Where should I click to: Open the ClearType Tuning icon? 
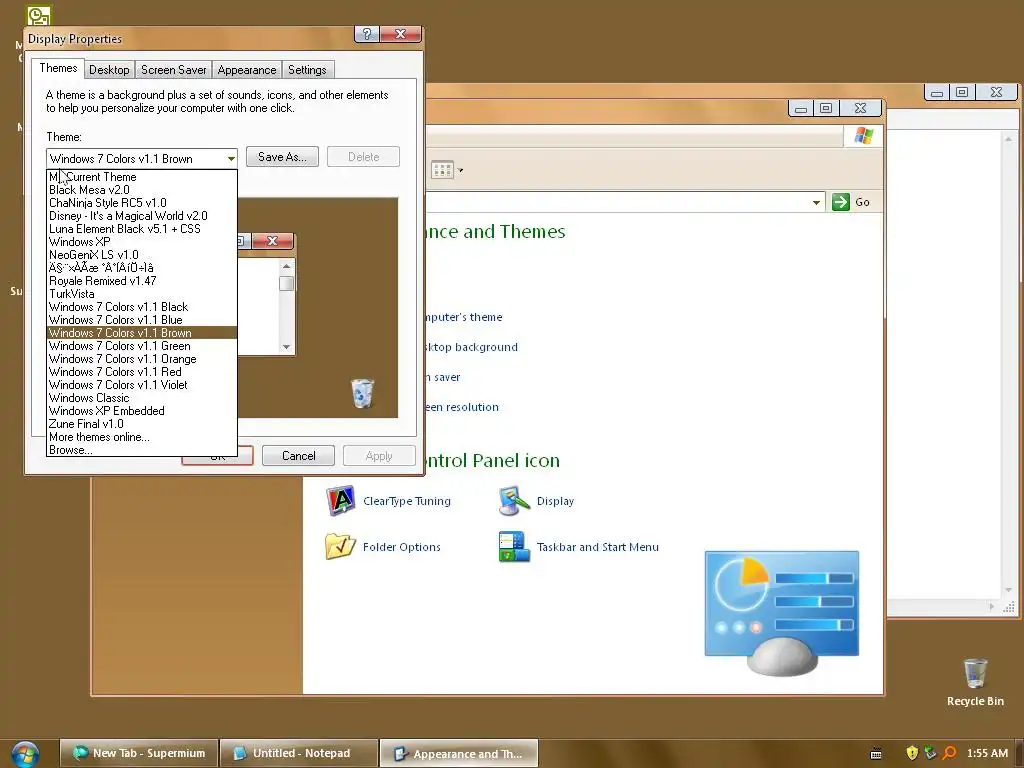tap(340, 501)
